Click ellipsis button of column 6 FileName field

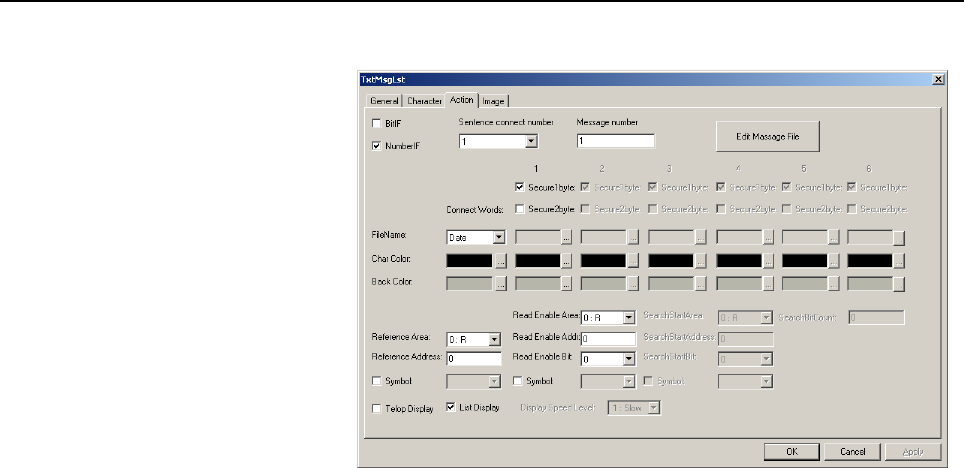click(x=899, y=237)
